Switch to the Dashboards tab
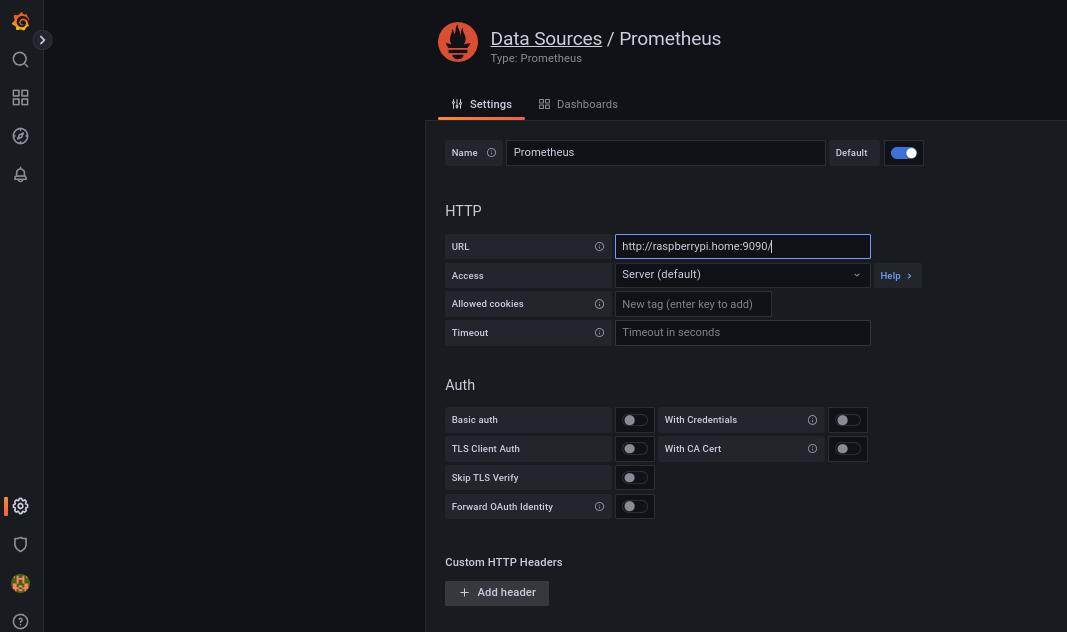Screen dimensions: 1067x632 click(578, 104)
